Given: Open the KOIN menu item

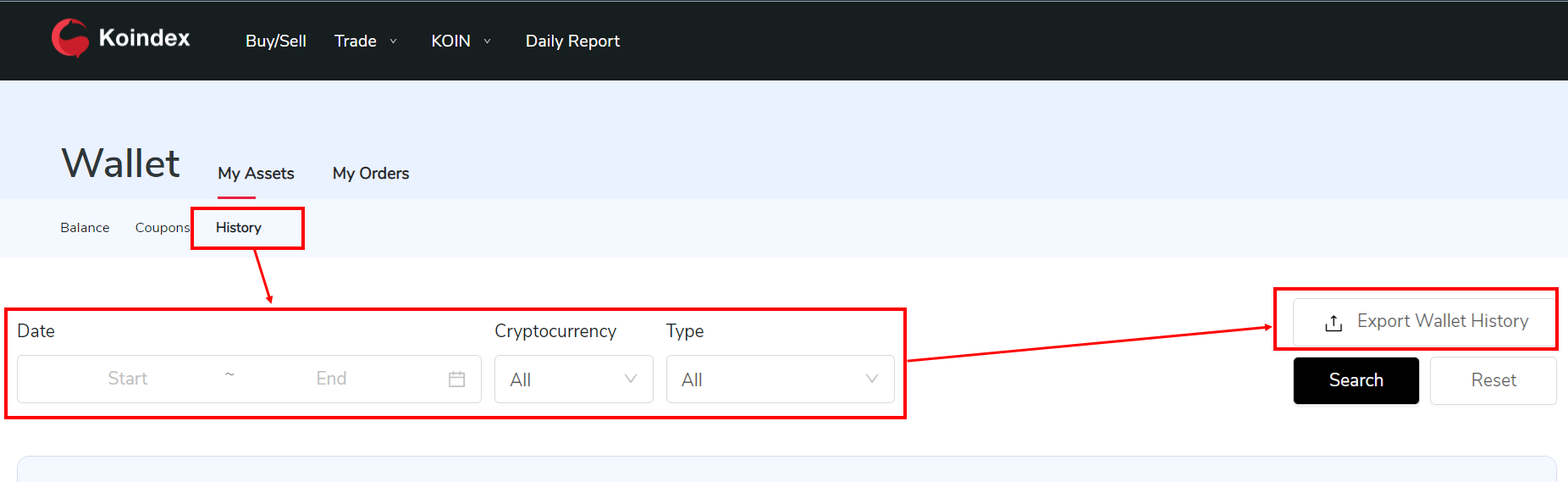Looking at the screenshot, I should pyautogui.click(x=450, y=41).
